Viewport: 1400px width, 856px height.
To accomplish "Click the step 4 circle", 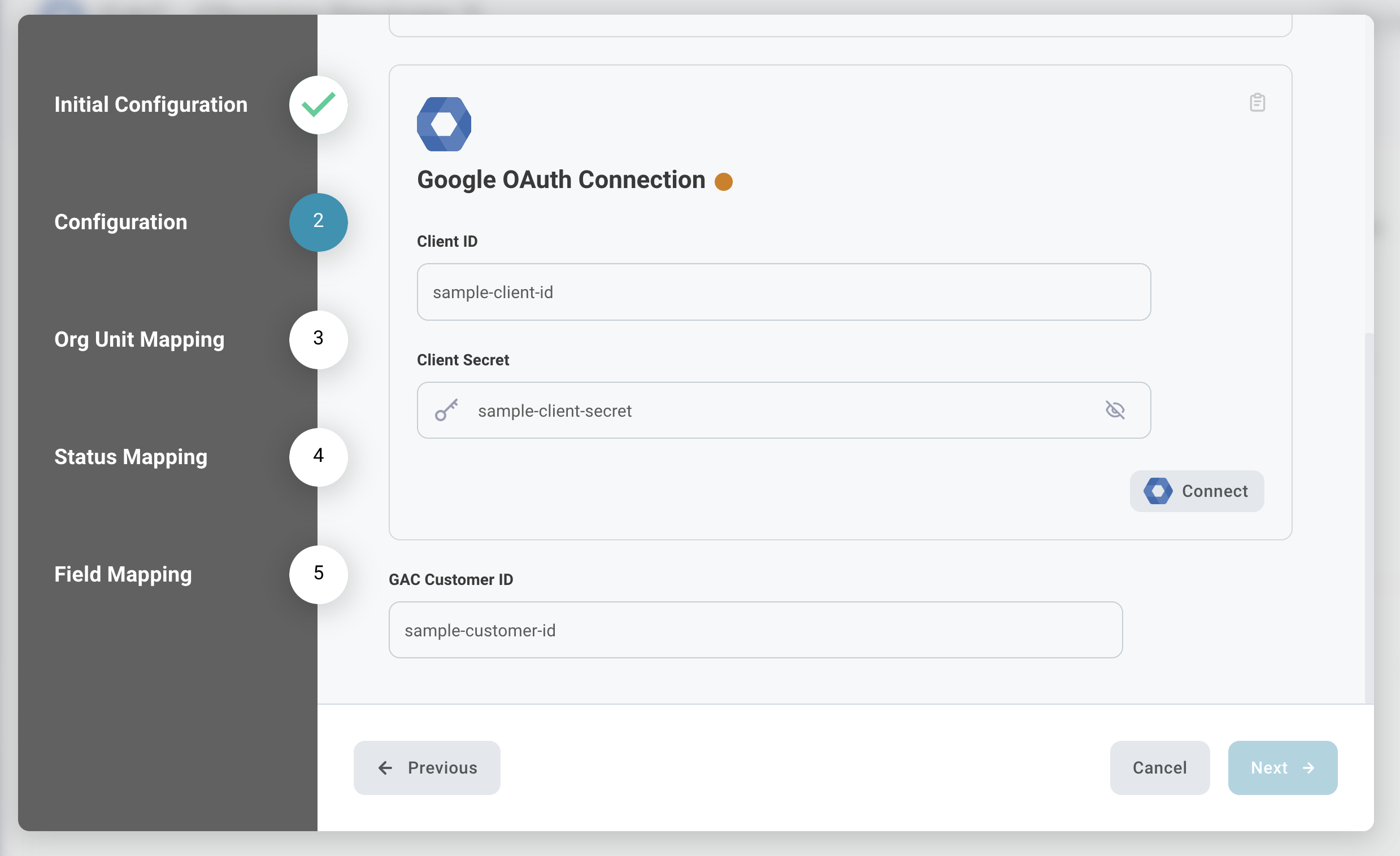I will (x=318, y=457).
